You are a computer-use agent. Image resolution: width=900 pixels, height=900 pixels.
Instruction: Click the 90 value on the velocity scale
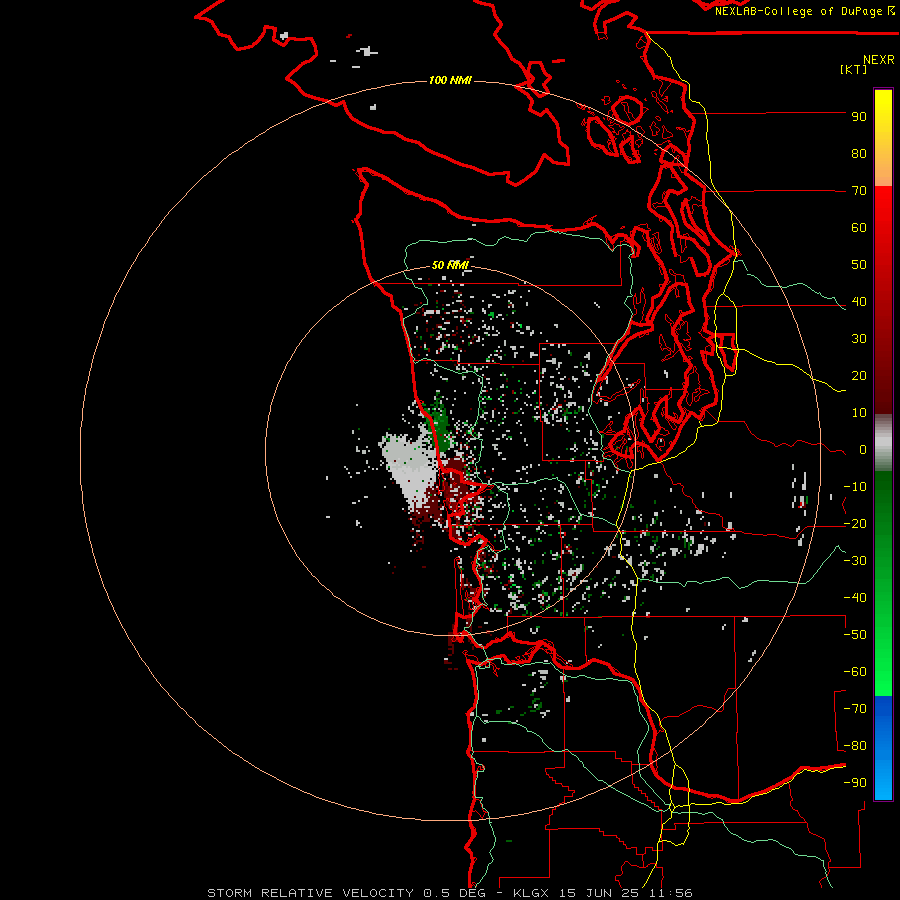point(859,117)
